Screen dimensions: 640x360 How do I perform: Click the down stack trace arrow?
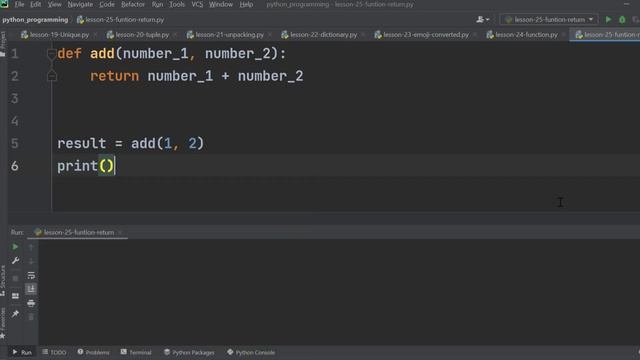[31, 261]
